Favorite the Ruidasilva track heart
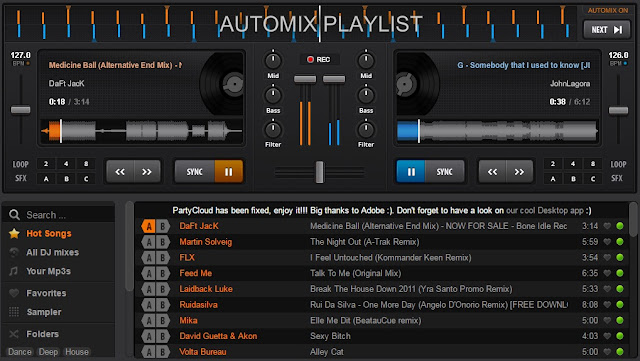 607,305
